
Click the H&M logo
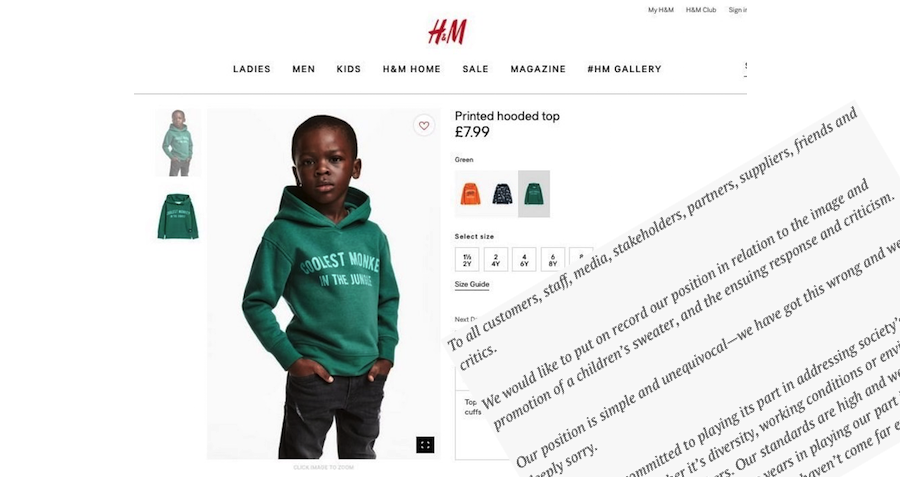click(x=447, y=32)
